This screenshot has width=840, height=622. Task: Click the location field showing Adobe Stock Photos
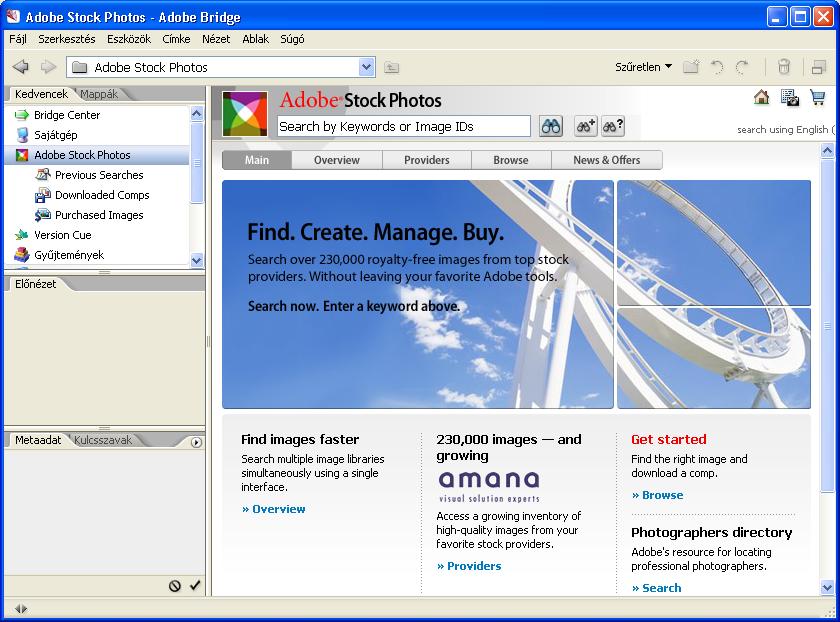click(220, 67)
